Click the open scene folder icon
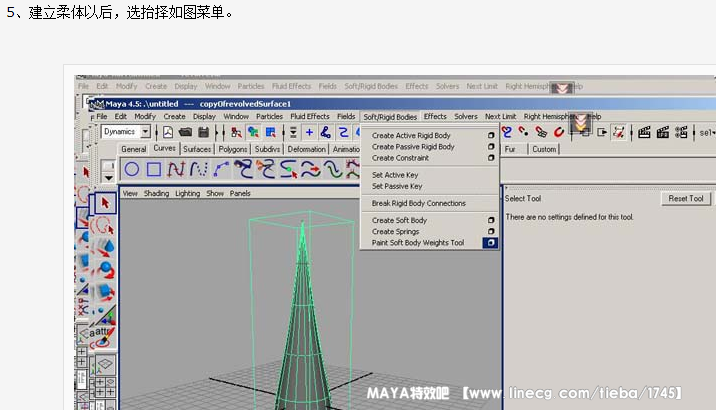Viewport: 716px width, 410px height. click(185, 132)
